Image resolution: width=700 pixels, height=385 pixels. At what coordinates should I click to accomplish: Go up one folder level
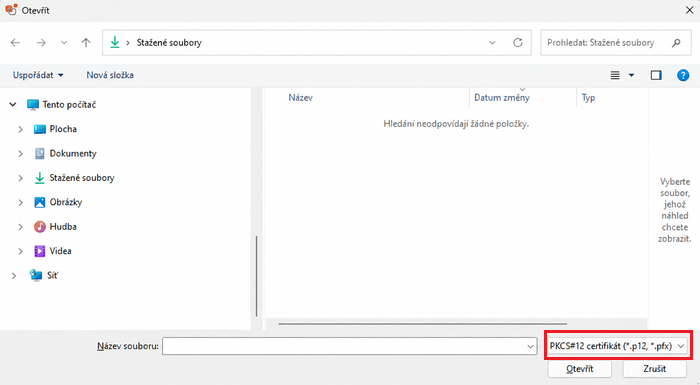coord(86,42)
